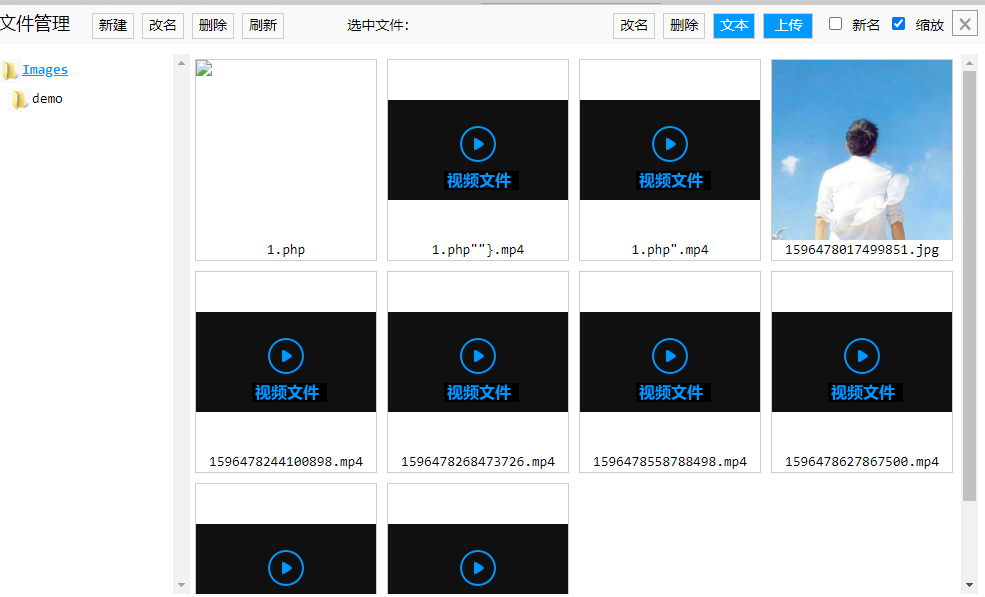Viewport: 985px width, 597px height.
Task: Click play icon on 1596478627867500.mp4
Action: 862,356
